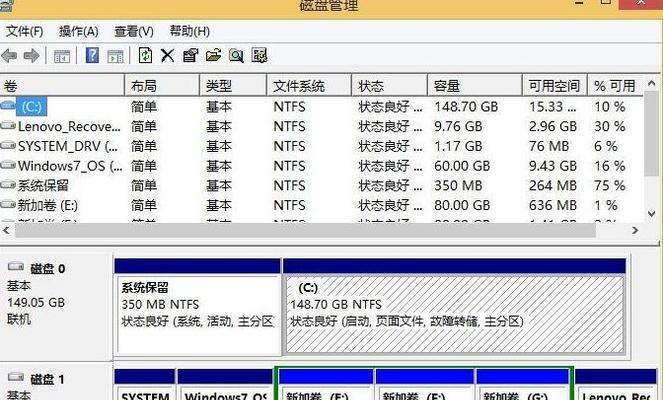This screenshot has width=663, height=400.
Task: Open the Help question mark icon
Action: tap(92, 55)
